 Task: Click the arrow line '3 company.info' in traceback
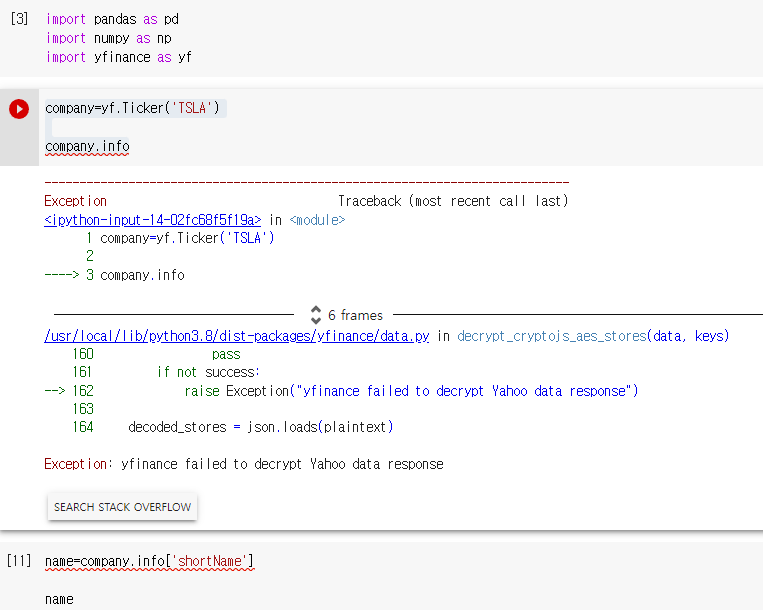point(114,275)
